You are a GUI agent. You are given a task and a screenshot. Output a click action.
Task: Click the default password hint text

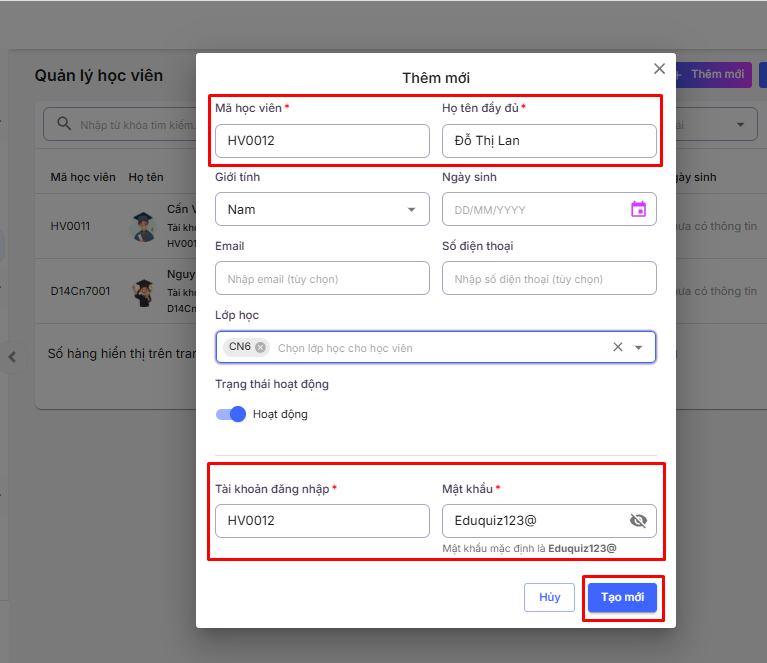pos(529,549)
